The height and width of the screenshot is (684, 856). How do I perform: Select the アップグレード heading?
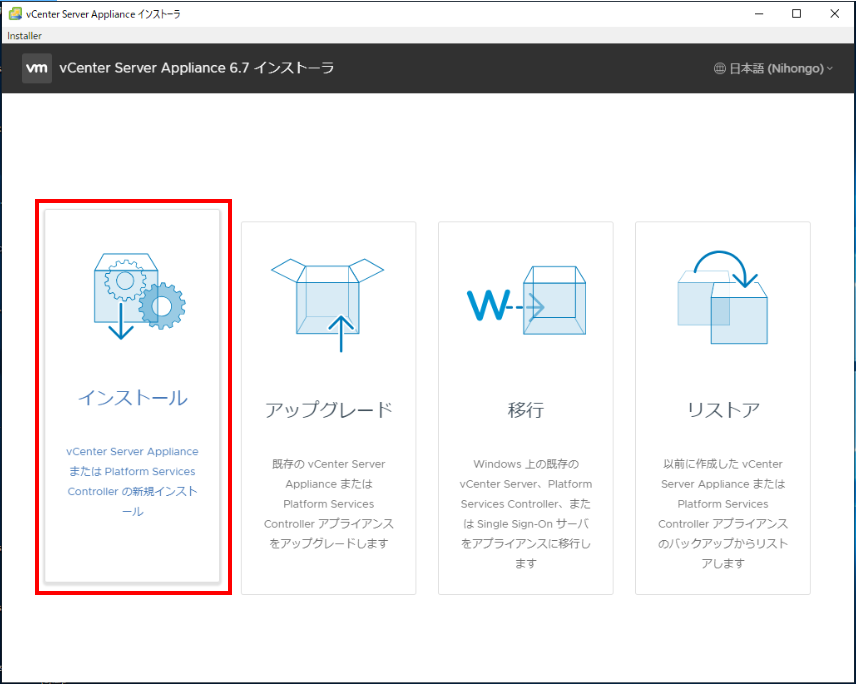[329, 409]
